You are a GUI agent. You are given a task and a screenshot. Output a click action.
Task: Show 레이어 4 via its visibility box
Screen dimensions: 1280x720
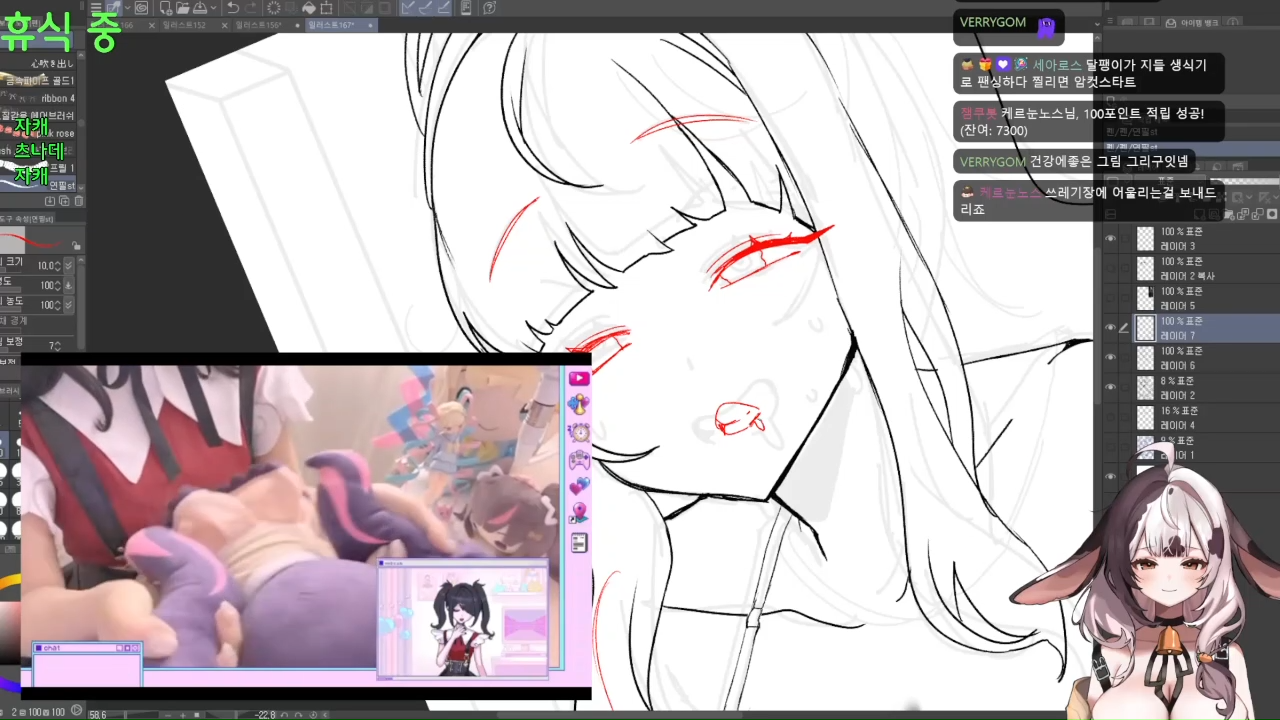point(1110,418)
